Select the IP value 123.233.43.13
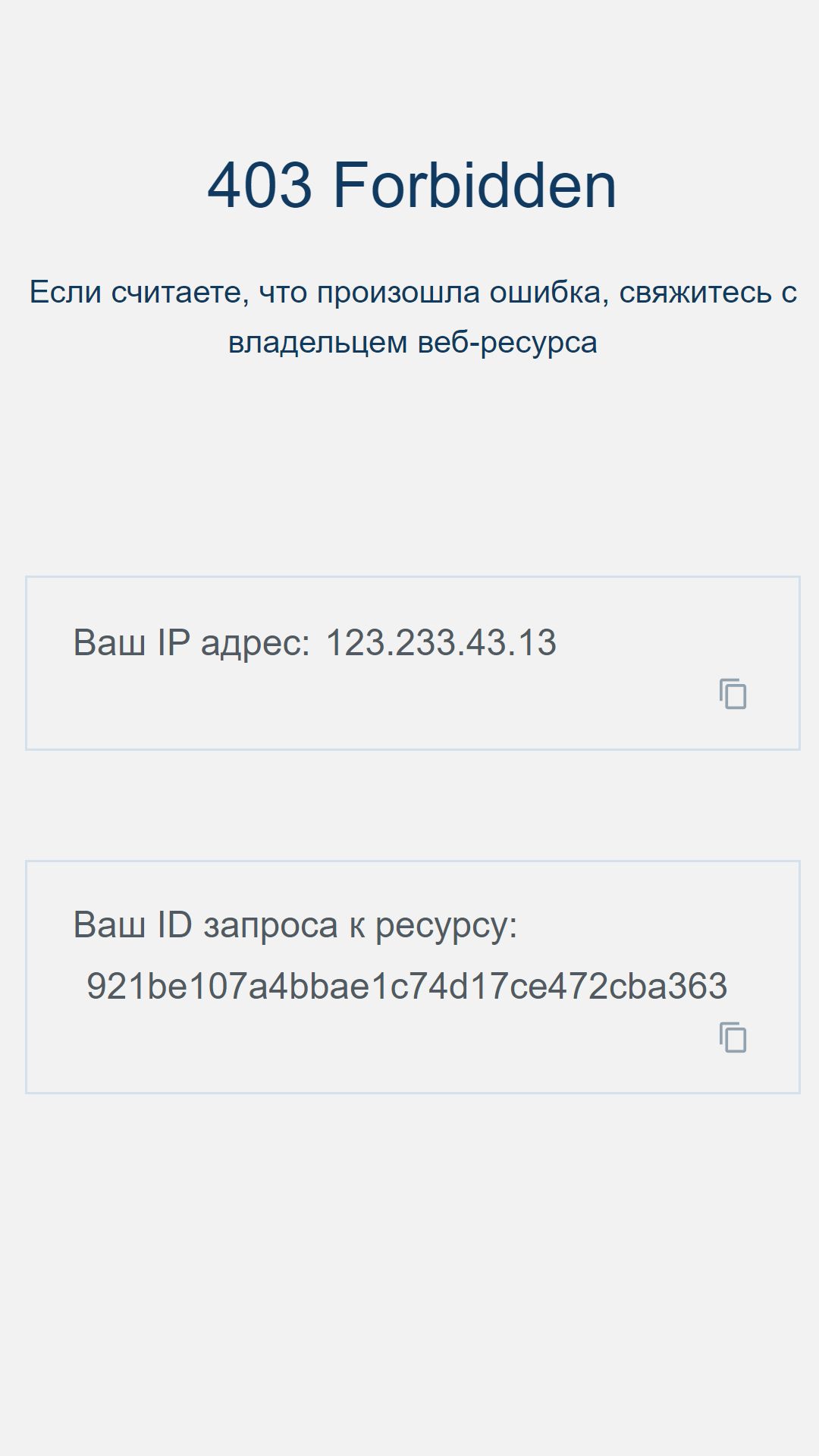819x1456 pixels. click(441, 642)
